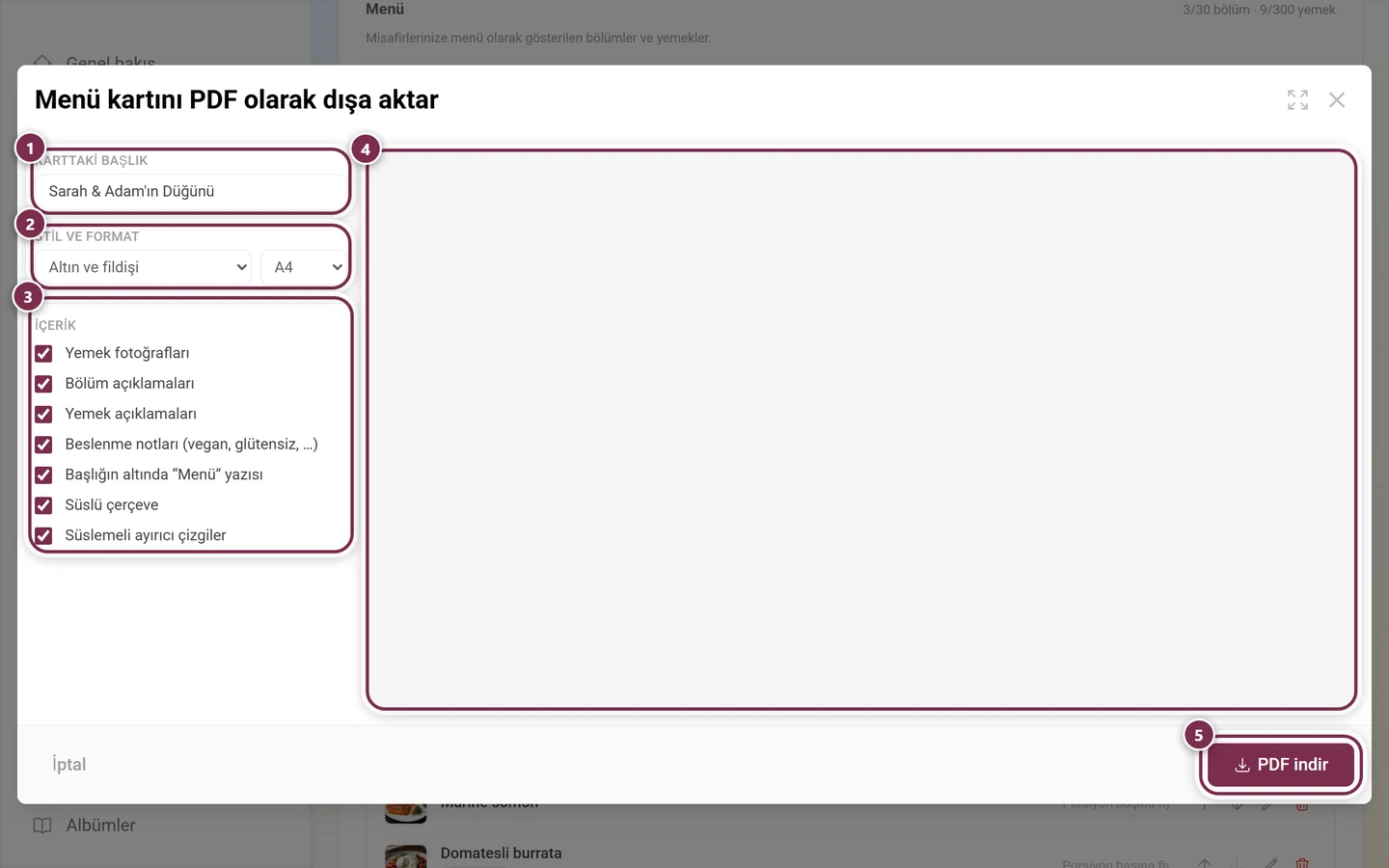Screen dimensions: 1389x868
Task: Click the dialog title "Menü kartını PDF olarak dışa aktar"
Action: point(236,99)
